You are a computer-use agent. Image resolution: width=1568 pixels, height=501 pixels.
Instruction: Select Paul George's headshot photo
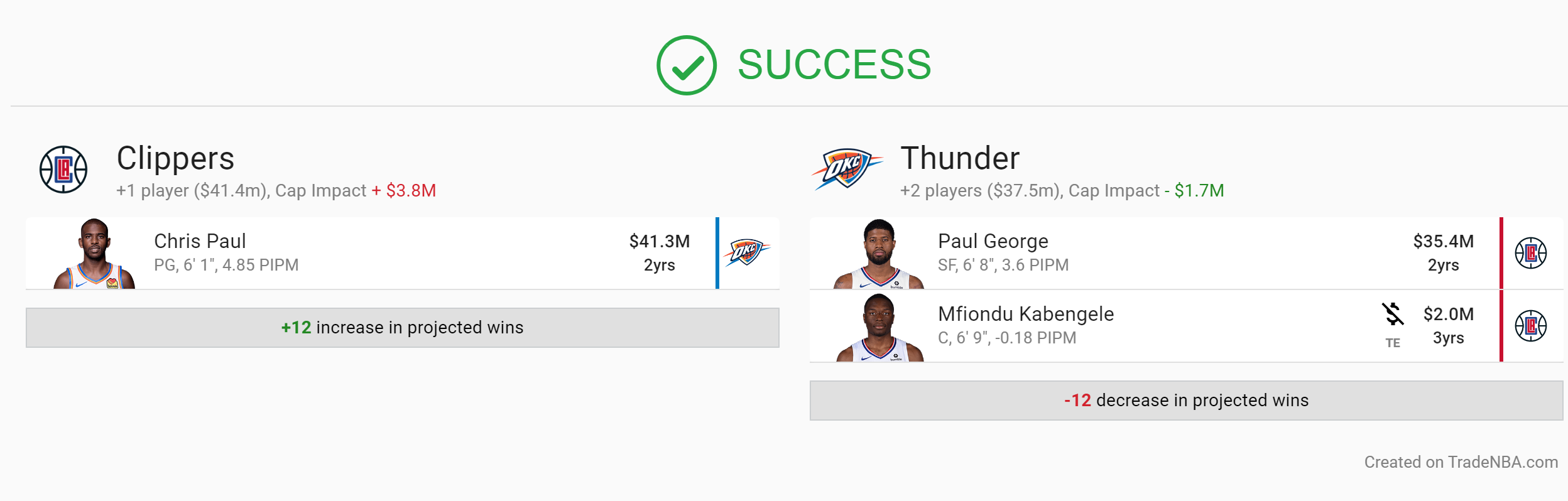pos(879,254)
